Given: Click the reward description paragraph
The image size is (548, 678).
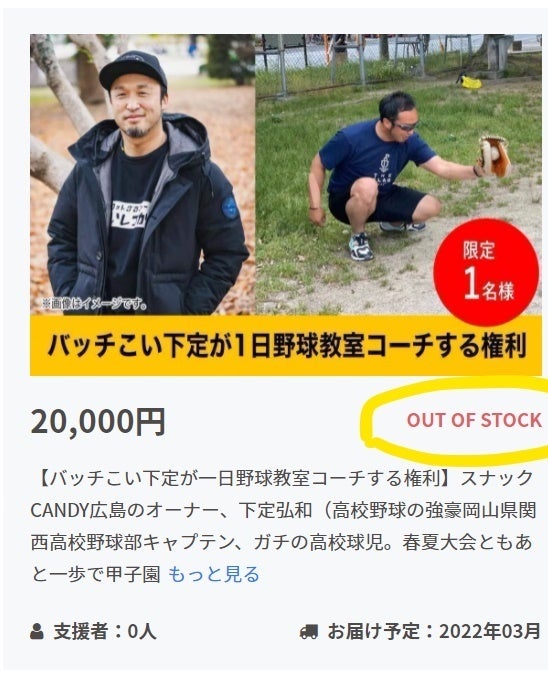Looking at the screenshot, I should 283,526.
